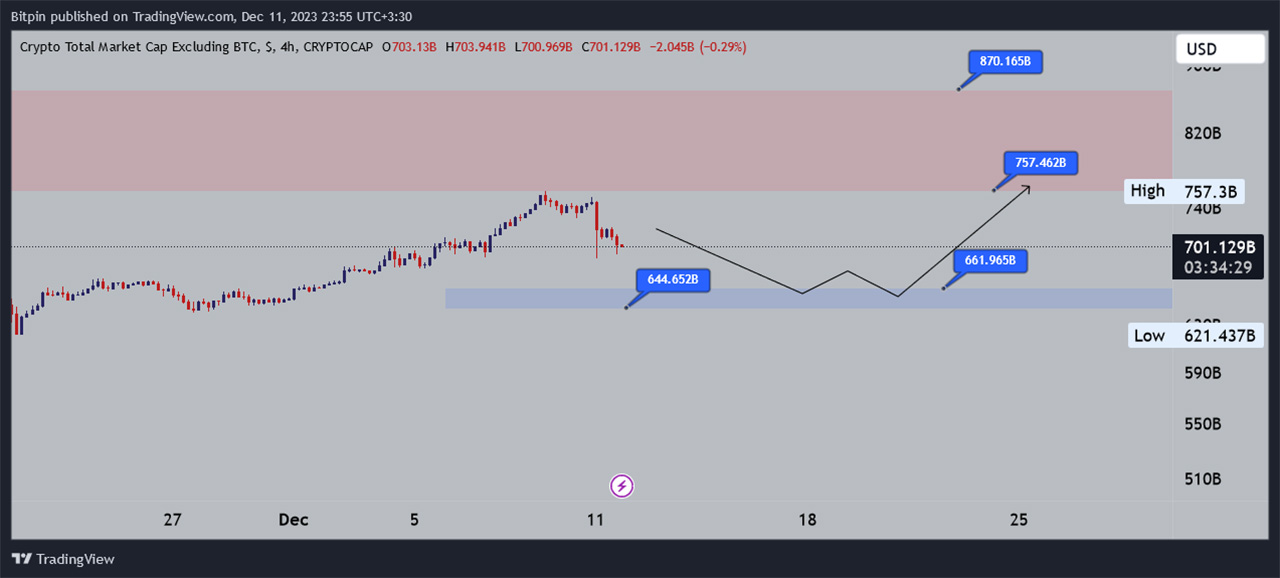This screenshot has width=1280, height=578.
Task: Select the 870.165B price callout label
Action: [1004, 62]
